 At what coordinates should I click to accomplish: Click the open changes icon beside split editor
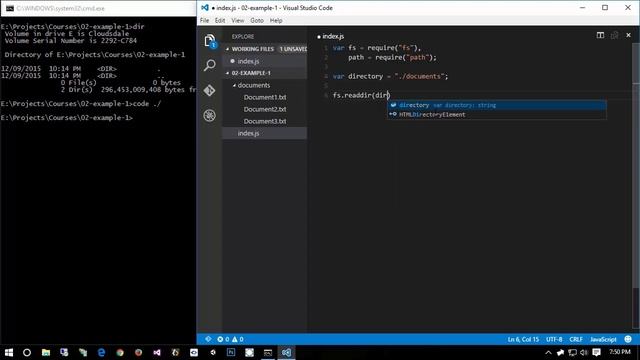click(614, 36)
